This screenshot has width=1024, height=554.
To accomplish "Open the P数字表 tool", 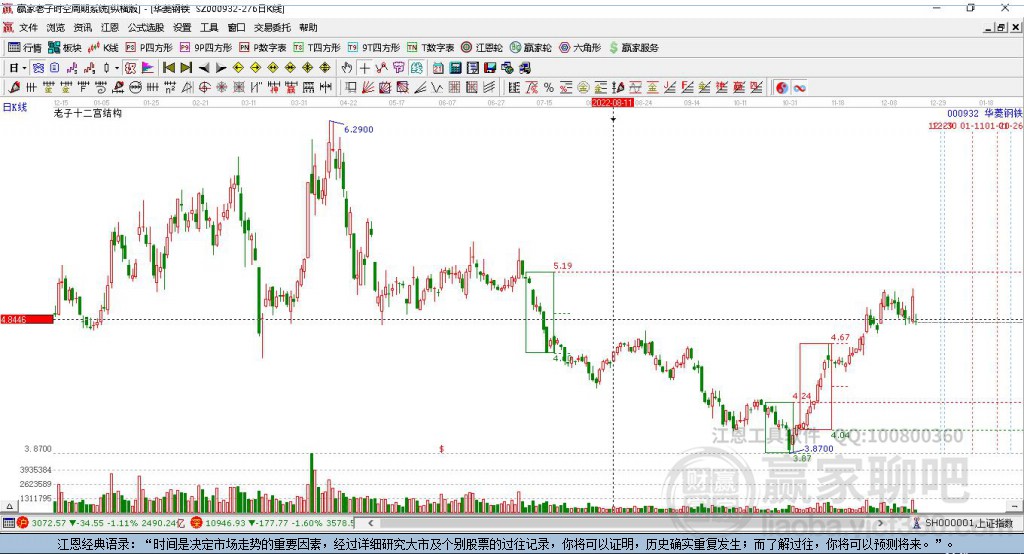I will tap(263, 48).
